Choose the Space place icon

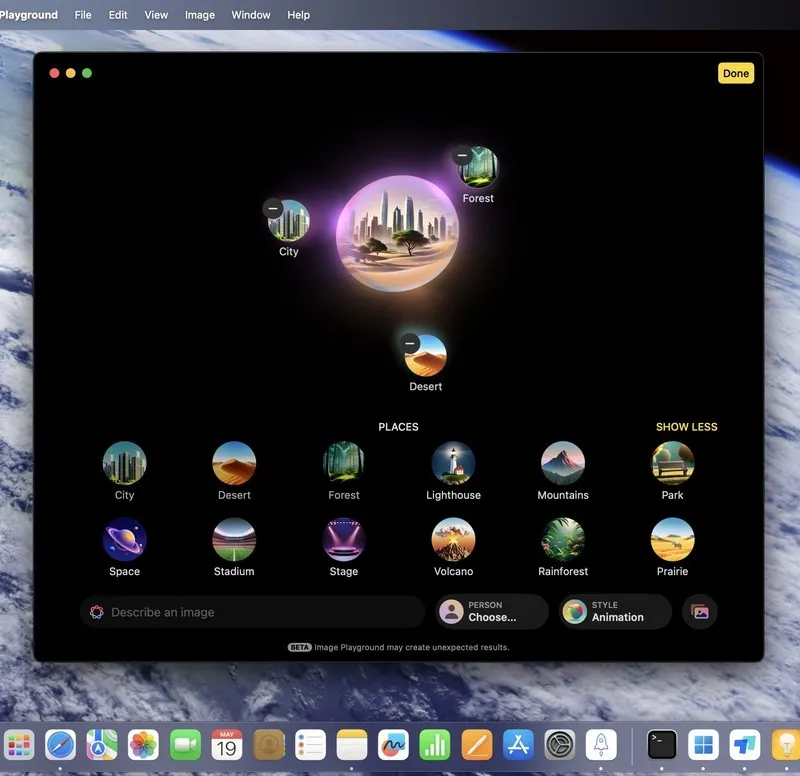click(x=125, y=540)
